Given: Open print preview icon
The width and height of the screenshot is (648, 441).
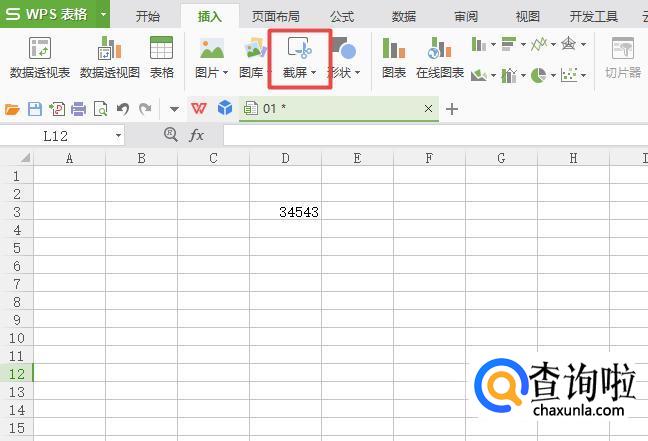Looking at the screenshot, I should [x=100, y=109].
